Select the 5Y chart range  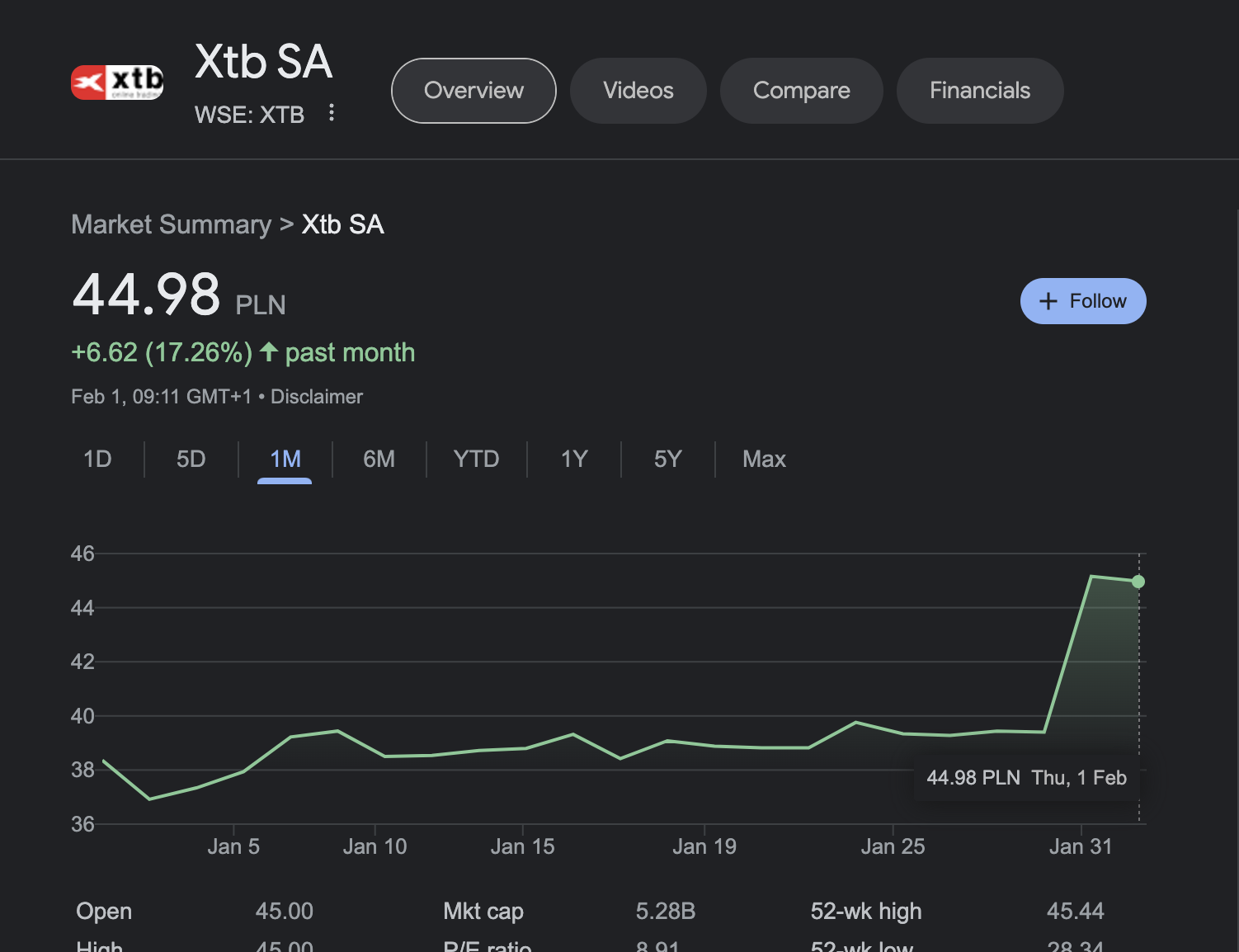pyautogui.click(x=668, y=459)
